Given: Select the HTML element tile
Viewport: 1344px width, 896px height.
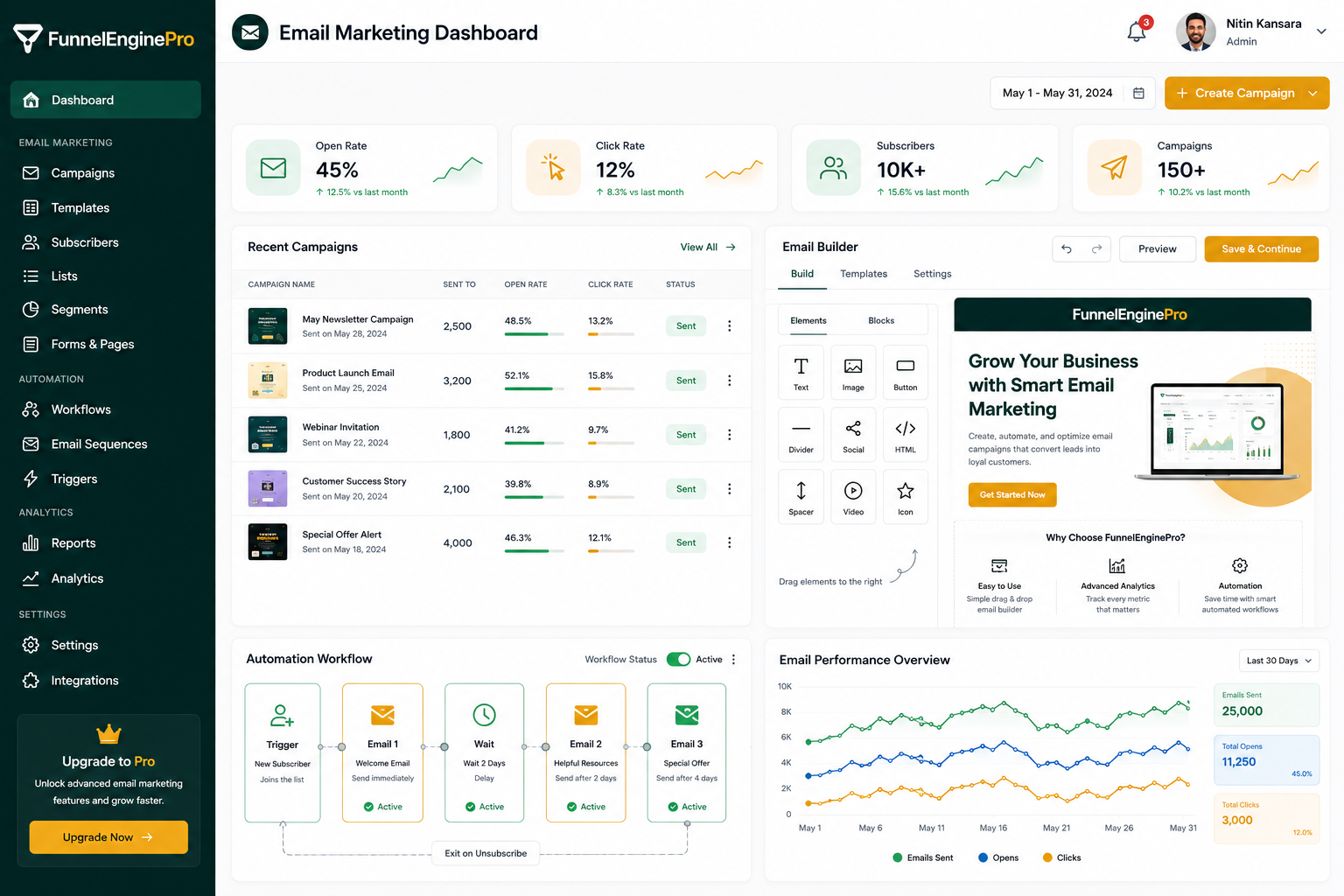Looking at the screenshot, I should coord(906,435).
